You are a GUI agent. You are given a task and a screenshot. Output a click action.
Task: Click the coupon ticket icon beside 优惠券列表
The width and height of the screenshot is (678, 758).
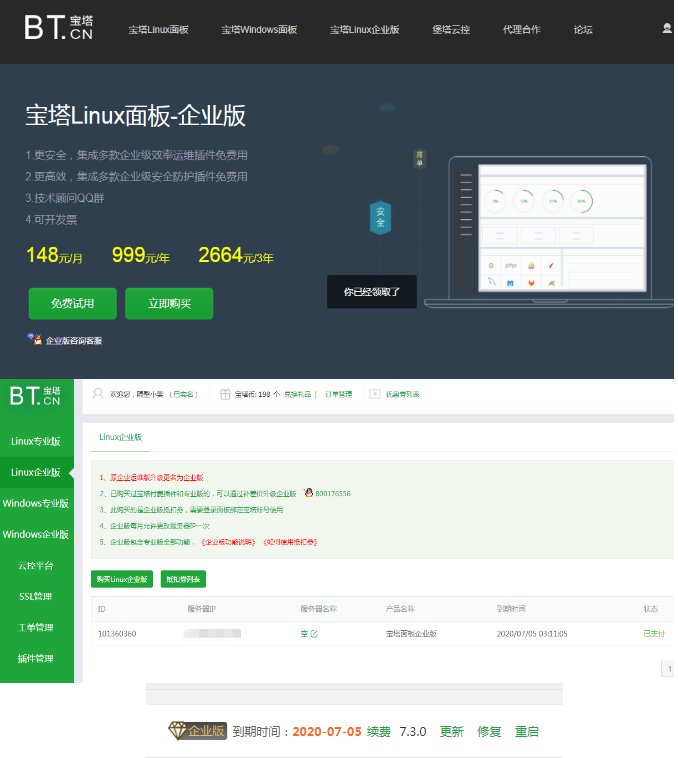[x=375, y=394]
